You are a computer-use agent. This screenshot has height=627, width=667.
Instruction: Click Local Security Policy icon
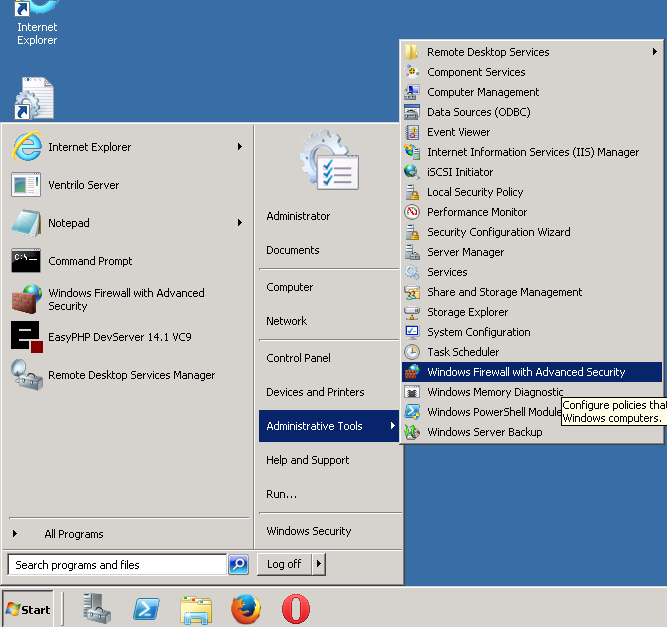click(x=412, y=192)
